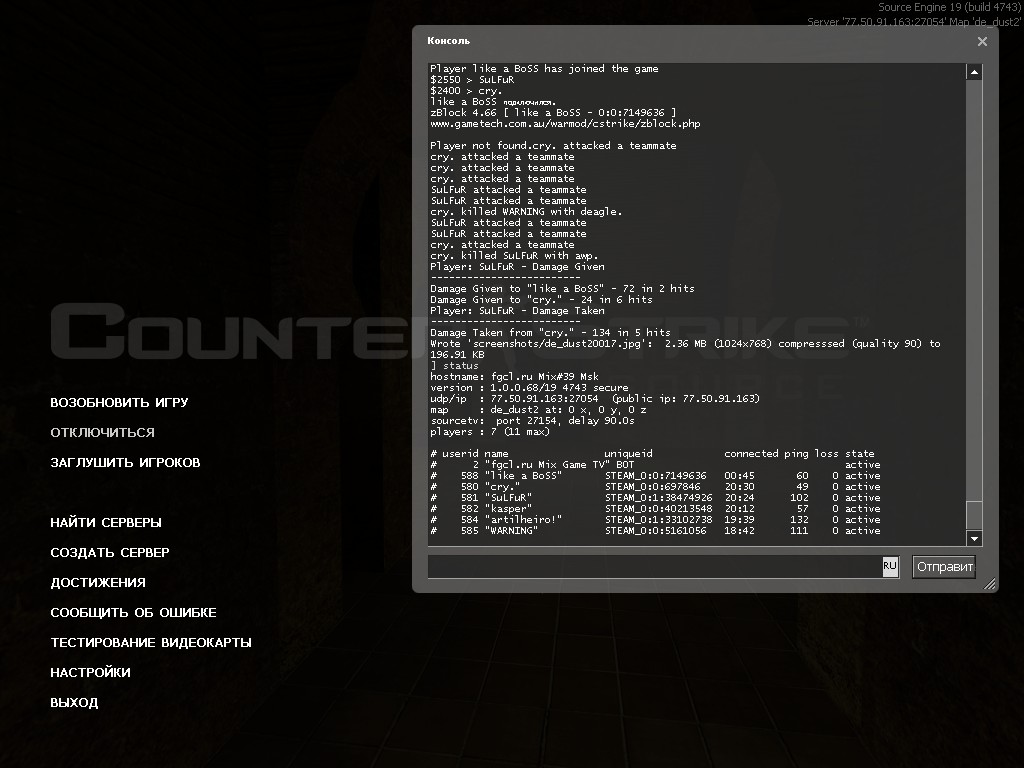Click the "players : 7 (11 max)" line
The width and height of the screenshot is (1024, 768).
(490, 432)
